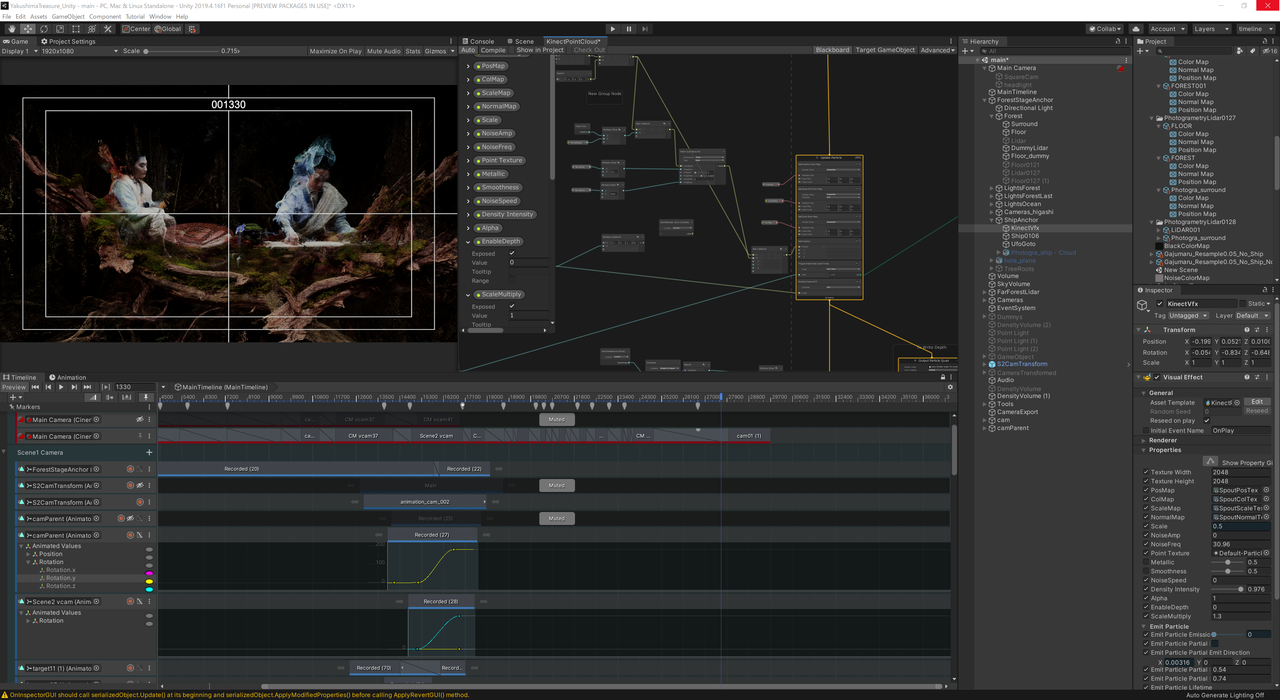Jump to the timeline start

coord(35,387)
